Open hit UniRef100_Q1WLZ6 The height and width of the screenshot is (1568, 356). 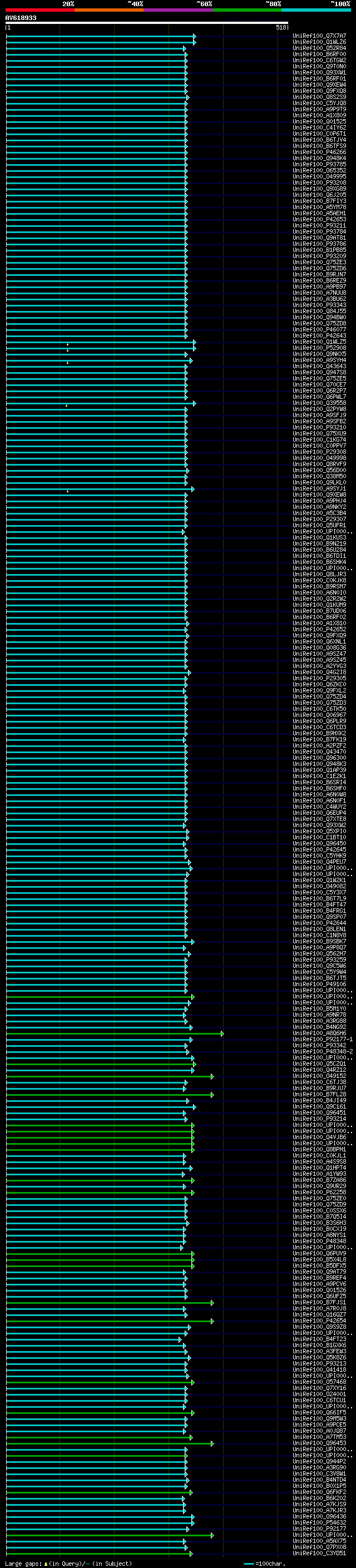[x=319, y=42]
